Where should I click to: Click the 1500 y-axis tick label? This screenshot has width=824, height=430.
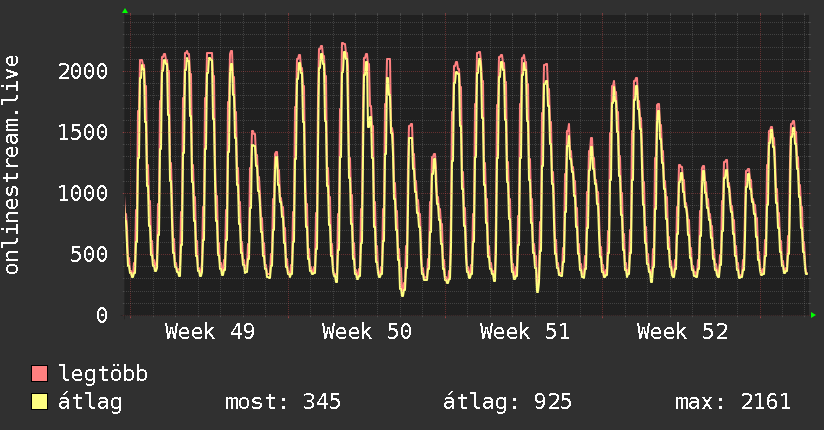pyautogui.click(x=83, y=132)
